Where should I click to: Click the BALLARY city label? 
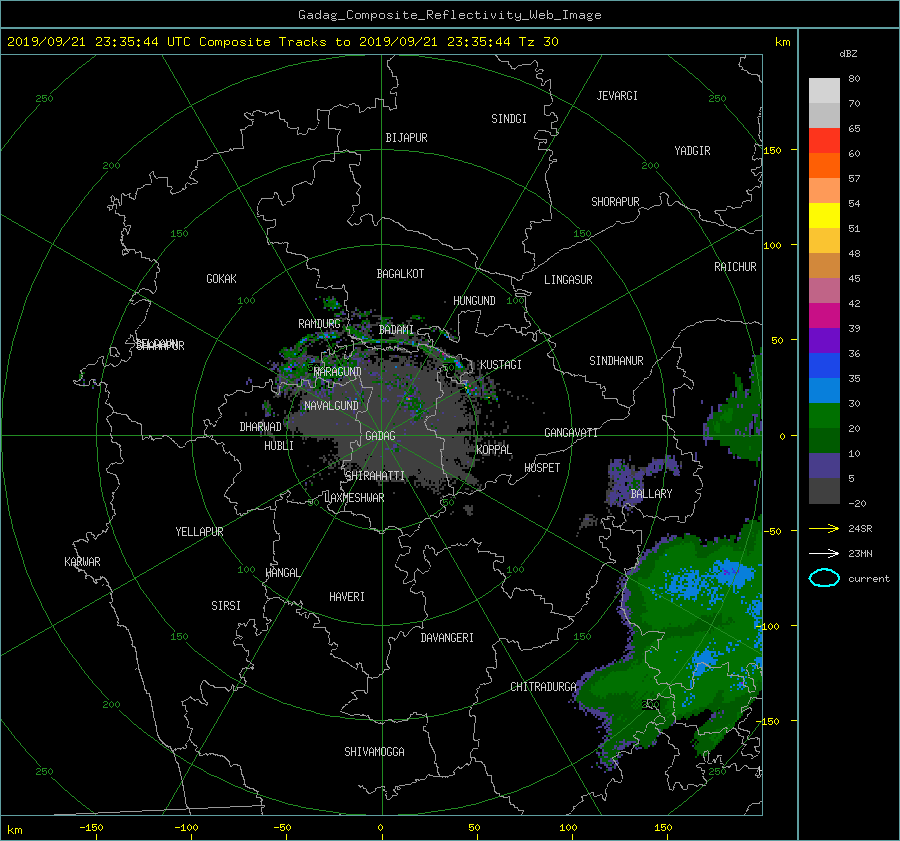tap(651, 494)
